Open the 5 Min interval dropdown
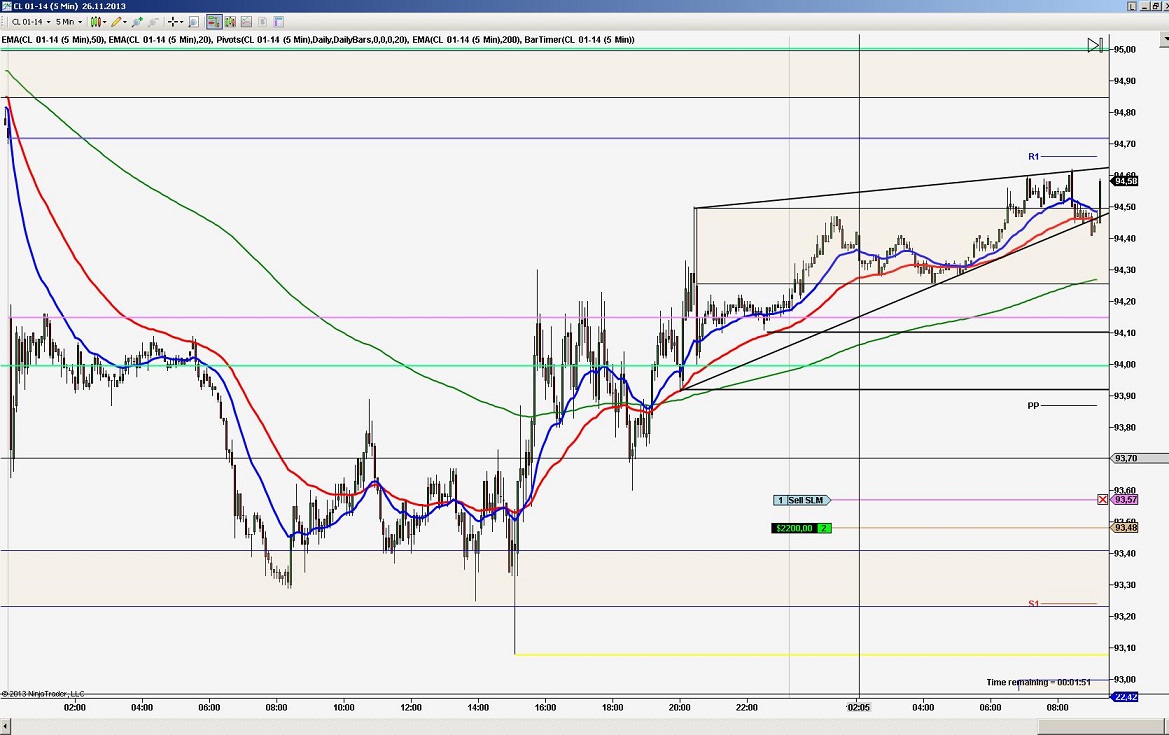The width and height of the screenshot is (1169, 735). 79,21
